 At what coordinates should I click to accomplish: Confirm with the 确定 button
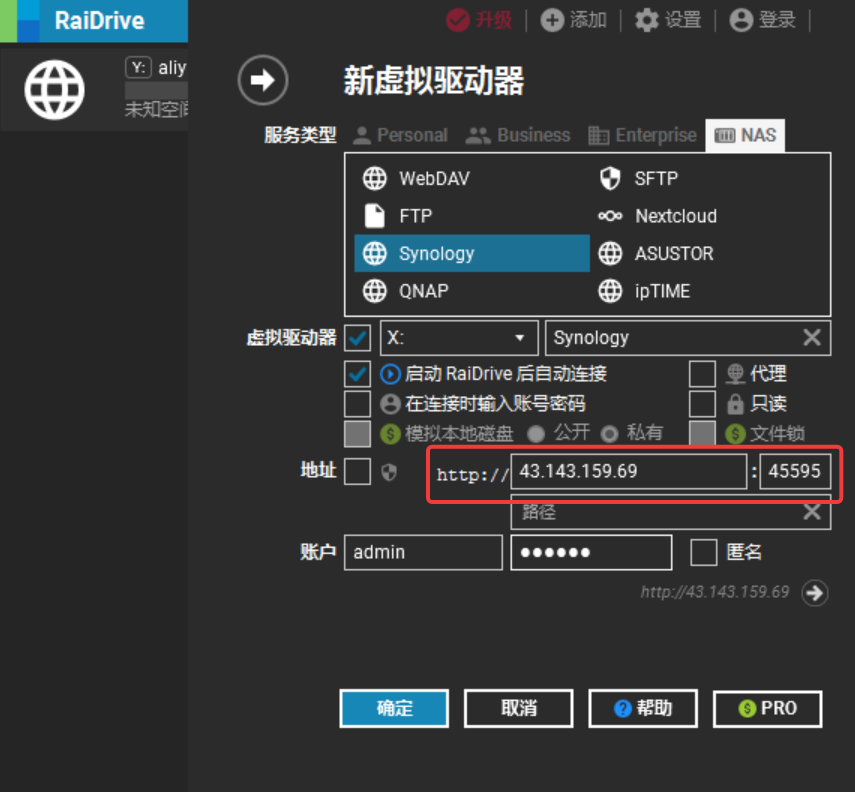394,709
